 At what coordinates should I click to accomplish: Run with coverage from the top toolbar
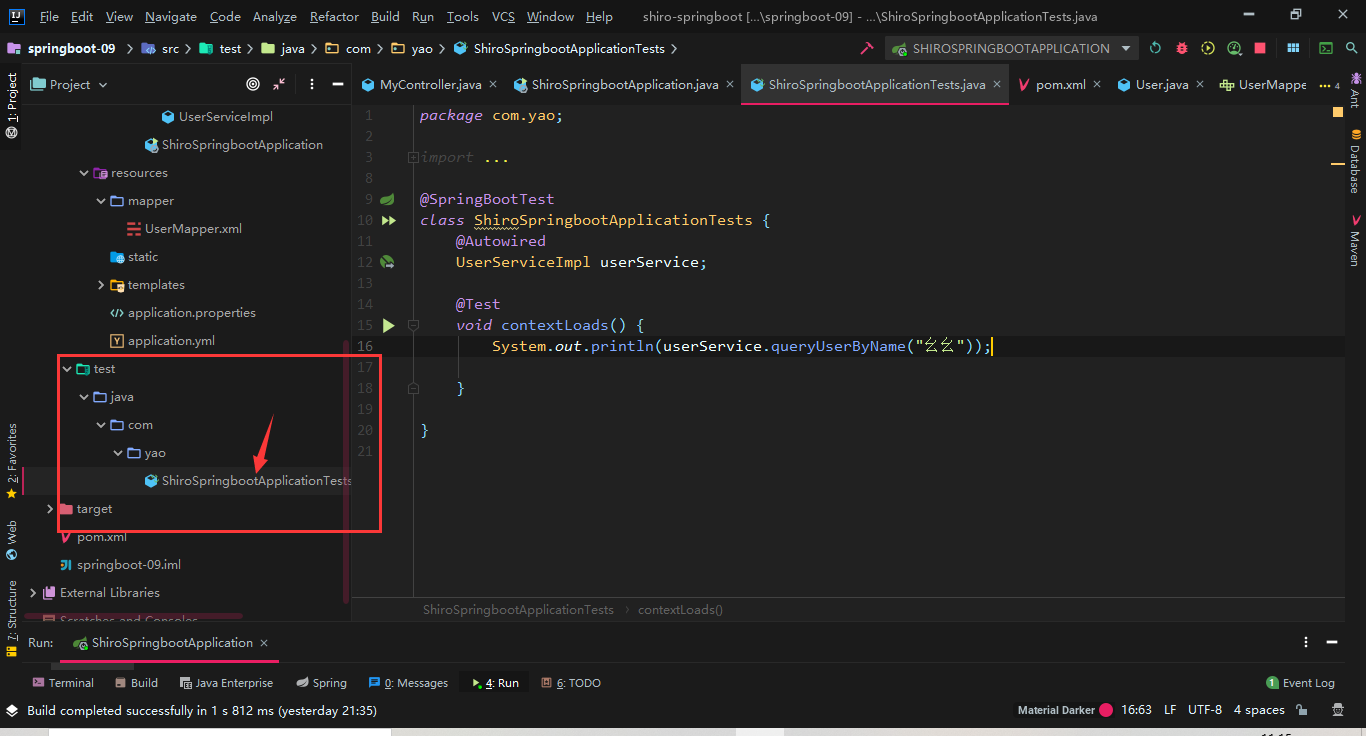pos(1208,48)
